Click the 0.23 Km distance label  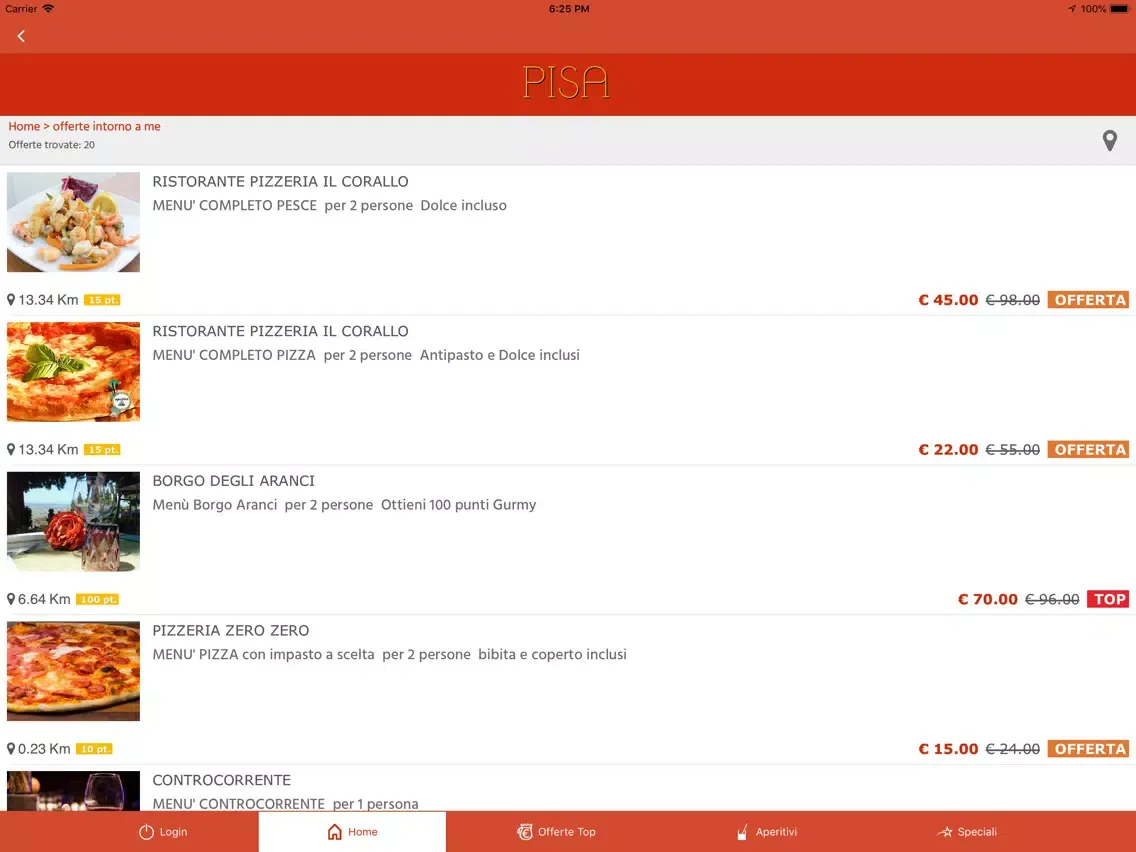(44, 749)
